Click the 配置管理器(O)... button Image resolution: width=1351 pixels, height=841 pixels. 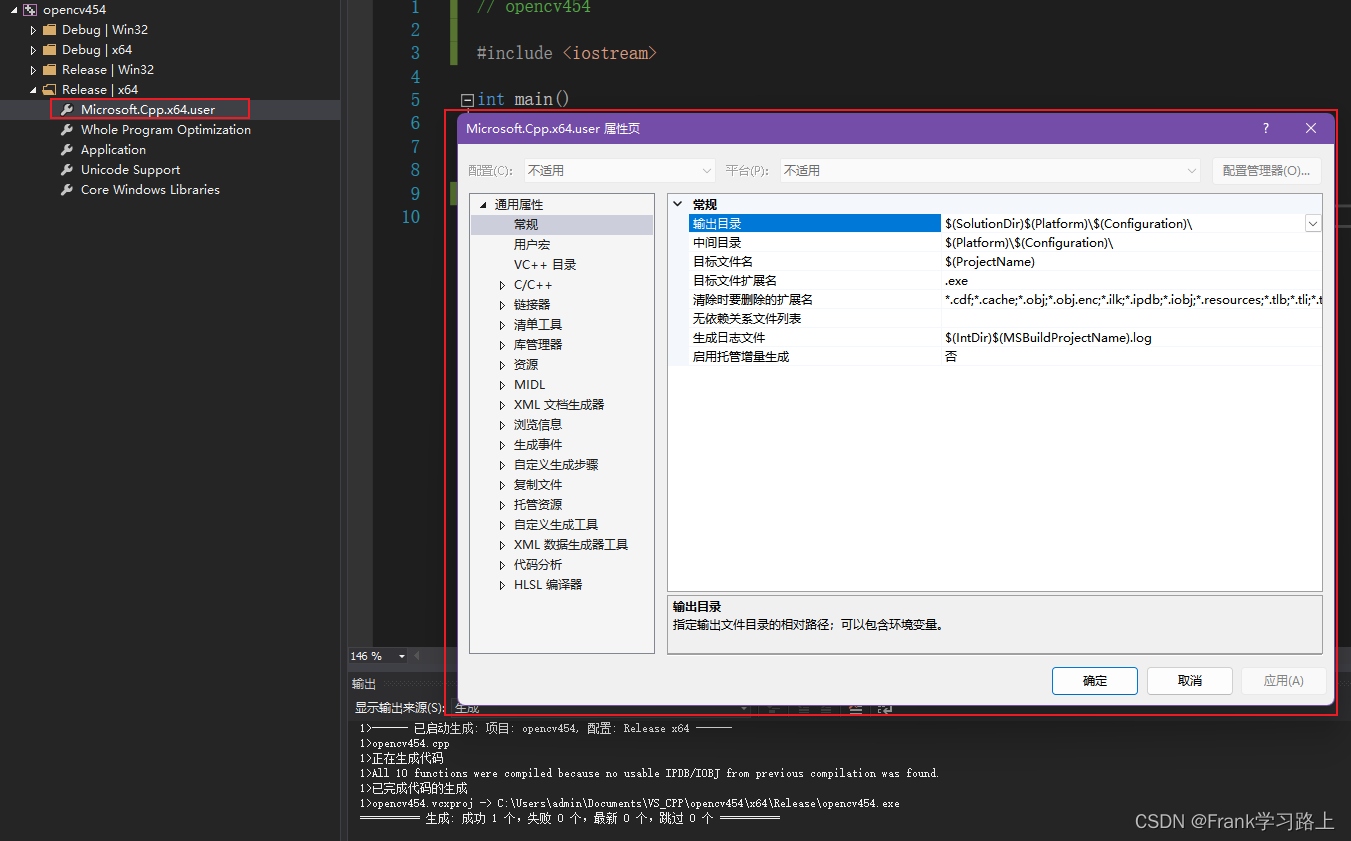(x=1266, y=171)
